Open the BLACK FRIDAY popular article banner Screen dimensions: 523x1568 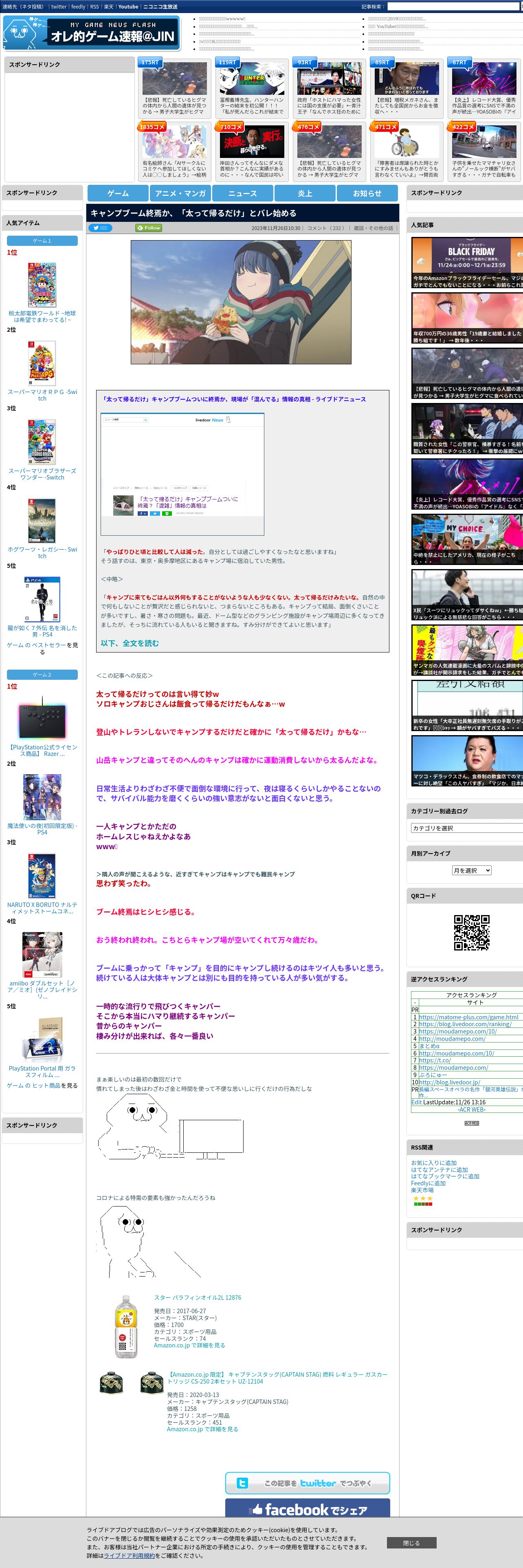pyautogui.click(x=467, y=263)
